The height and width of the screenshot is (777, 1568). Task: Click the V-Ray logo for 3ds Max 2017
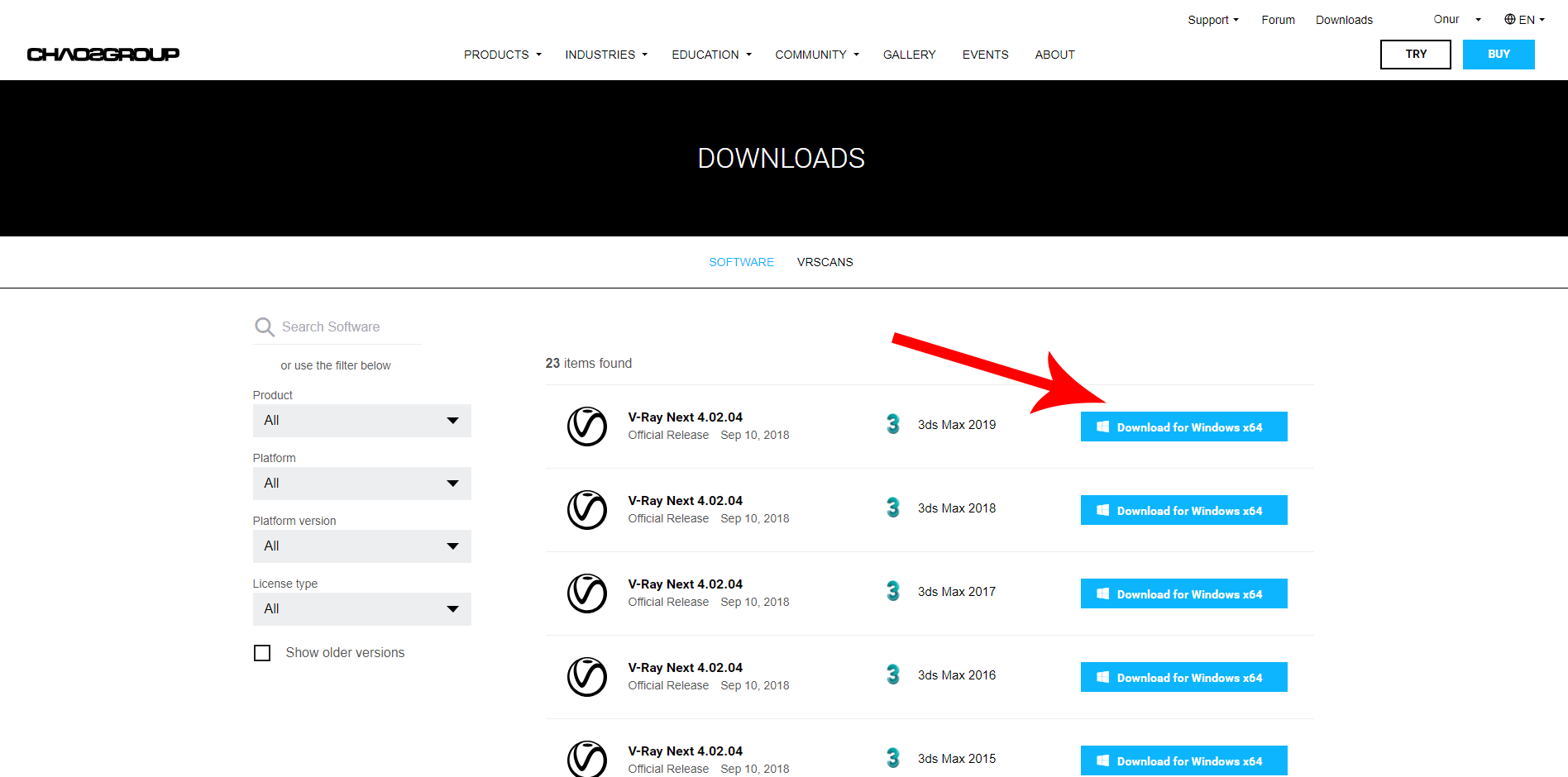(587, 593)
